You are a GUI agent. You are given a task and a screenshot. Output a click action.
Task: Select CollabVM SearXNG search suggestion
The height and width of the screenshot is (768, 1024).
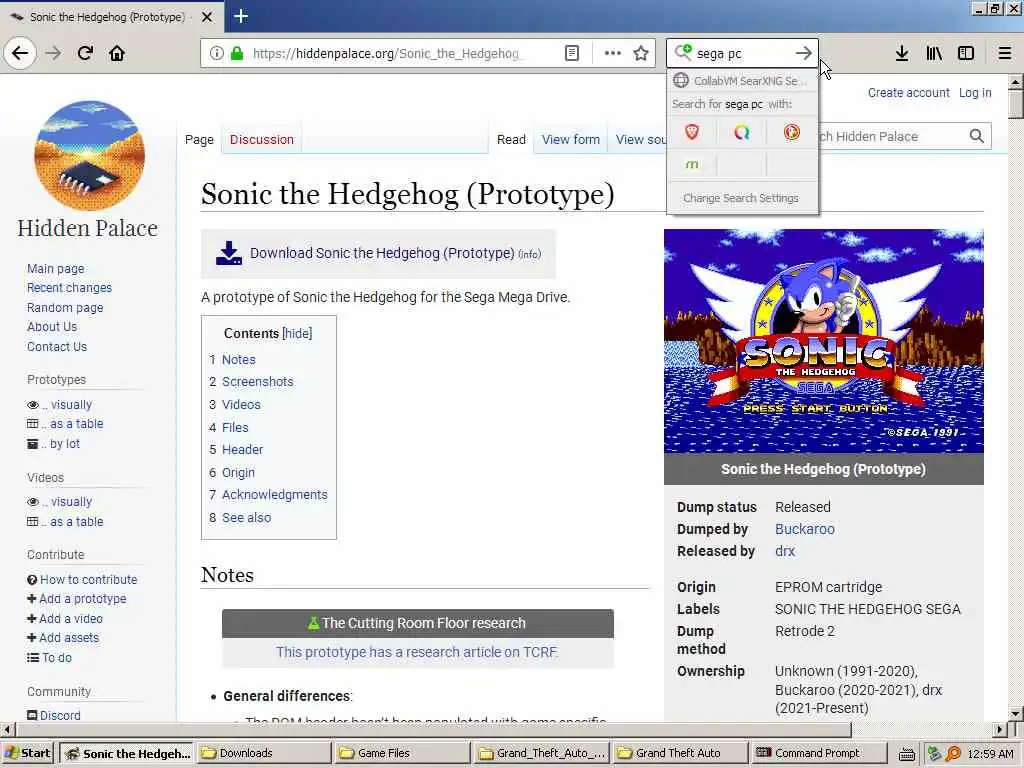tap(743, 81)
